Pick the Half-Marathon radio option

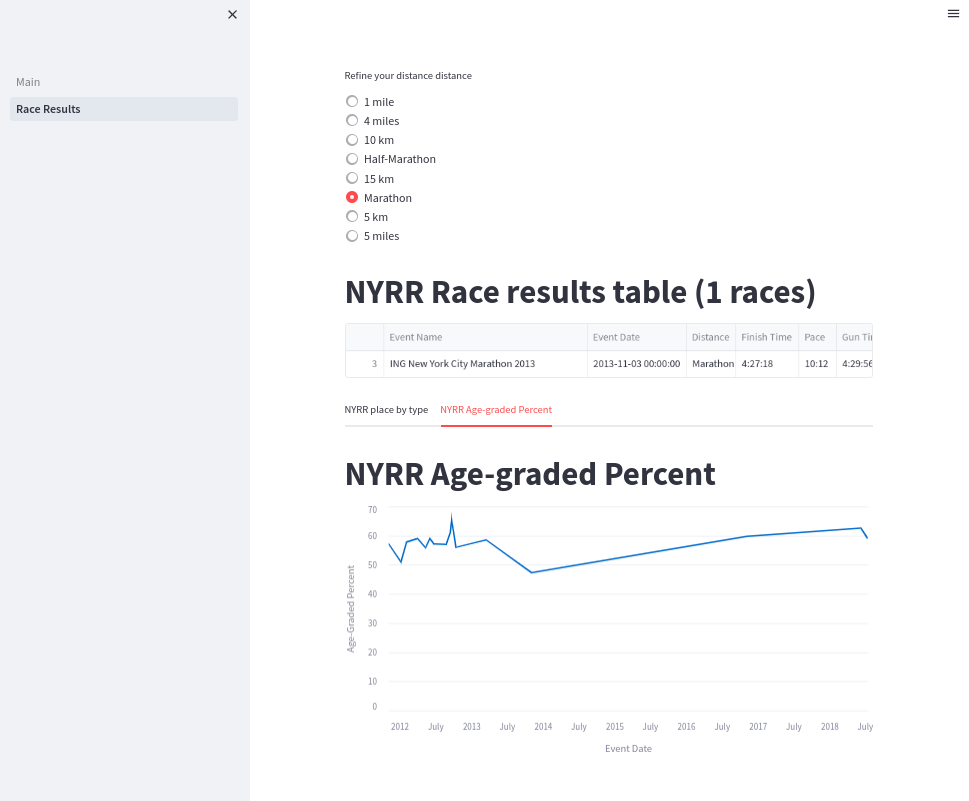pos(352,159)
